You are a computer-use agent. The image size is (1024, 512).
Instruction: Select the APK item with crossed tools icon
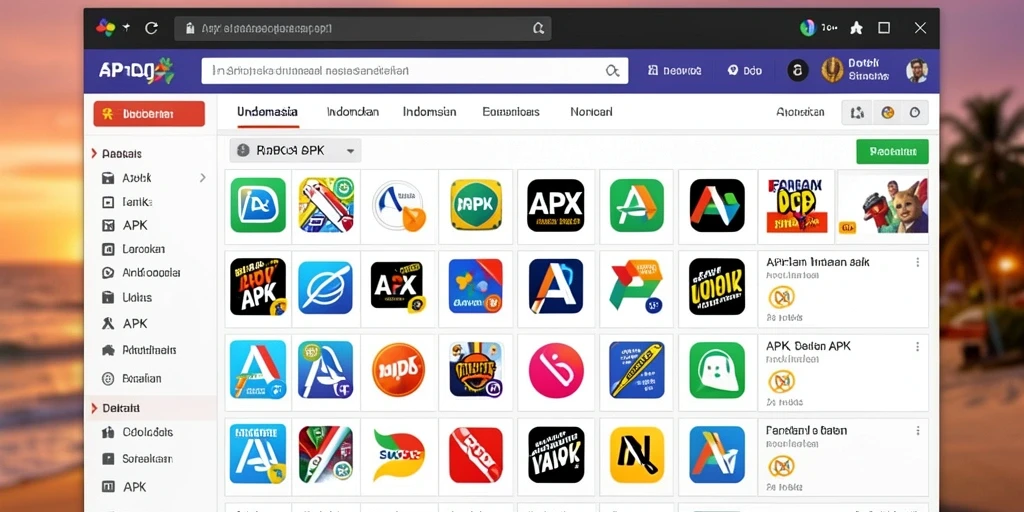[x=125, y=323]
